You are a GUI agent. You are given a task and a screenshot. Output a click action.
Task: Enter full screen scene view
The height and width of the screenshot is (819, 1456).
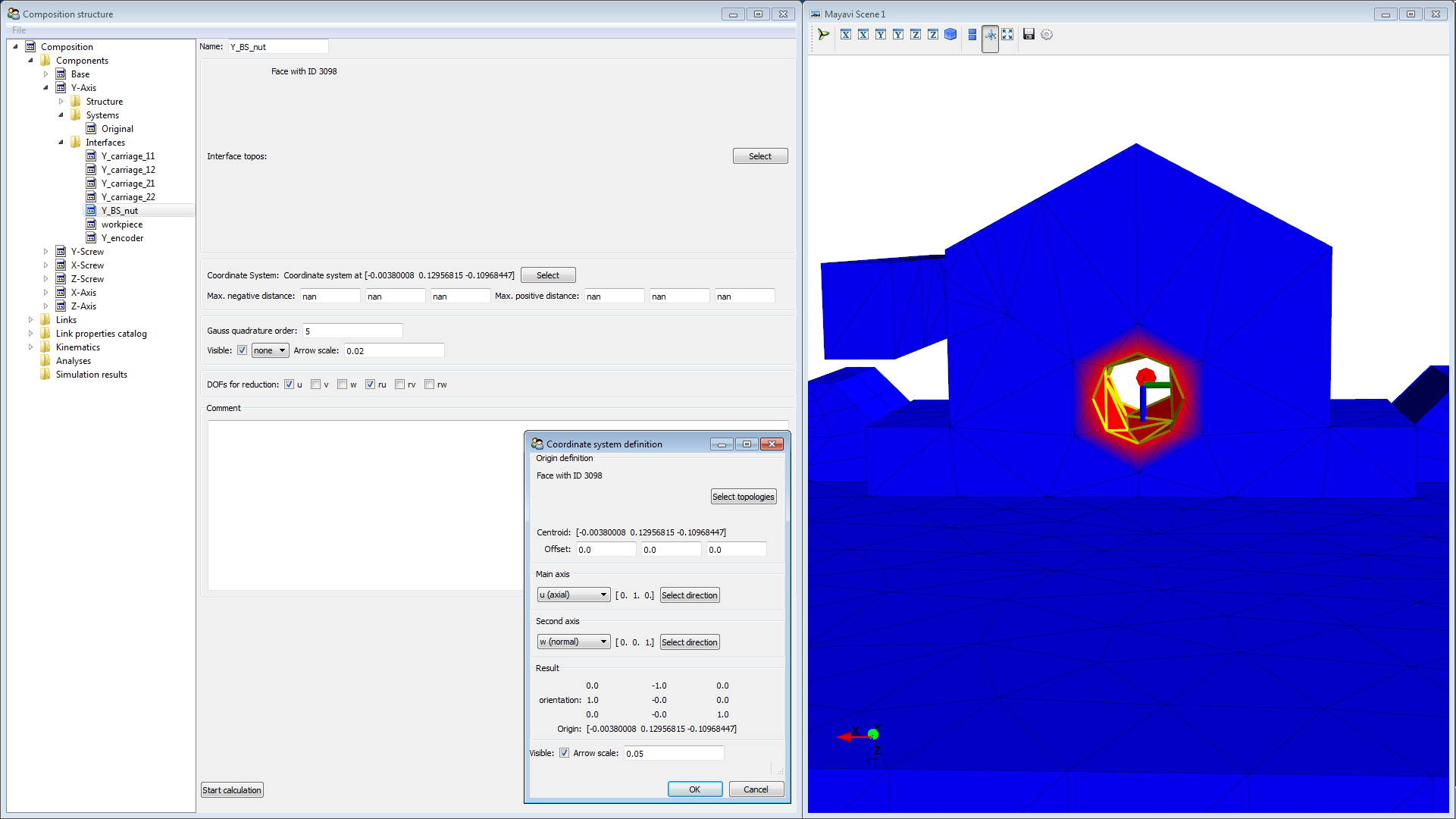[1007, 34]
